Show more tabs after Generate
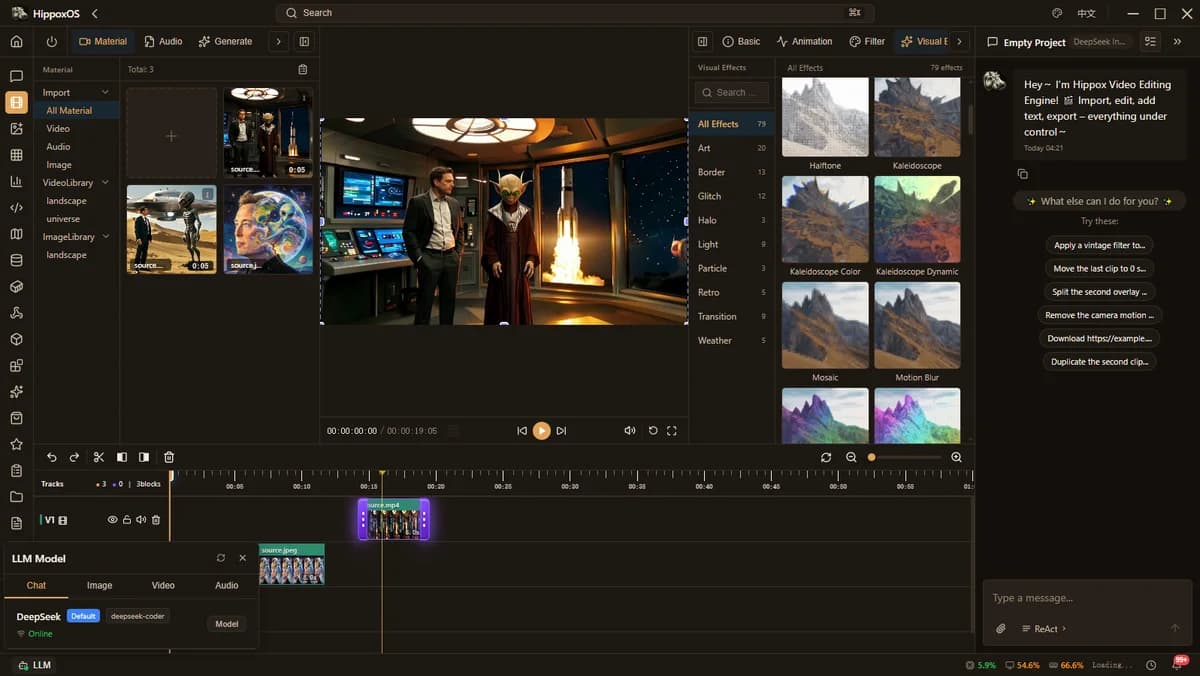This screenshot has width=1200, height=676. tap(279, 41)
